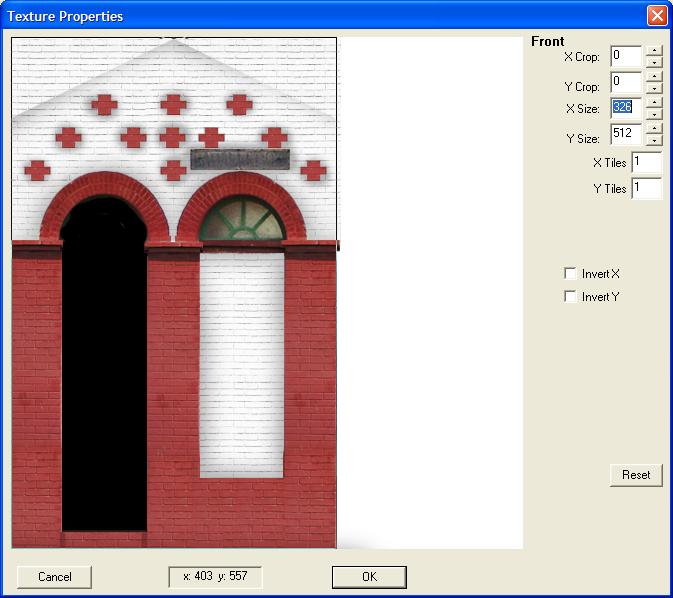Decrease X Size with the down arrow
673x598 pixels.
653,113
